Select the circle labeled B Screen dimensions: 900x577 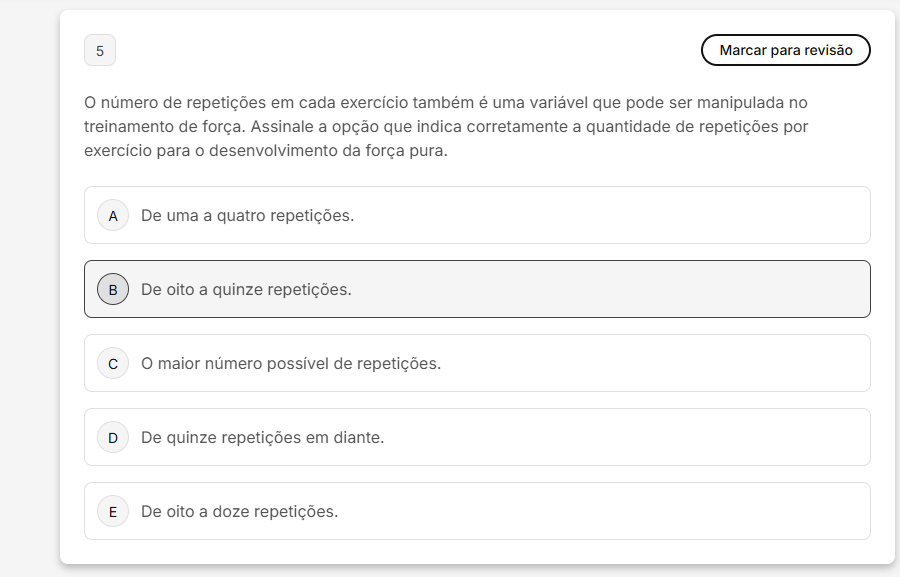[x=113, y=289]
